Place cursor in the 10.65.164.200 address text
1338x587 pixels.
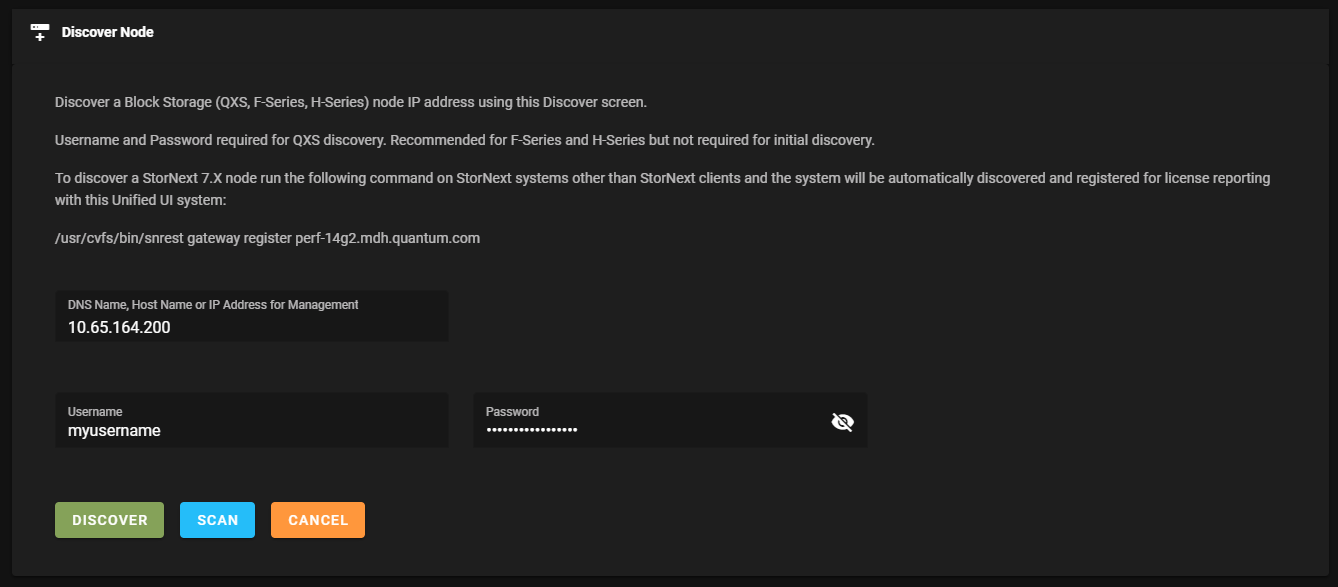(x=119, y=327)
